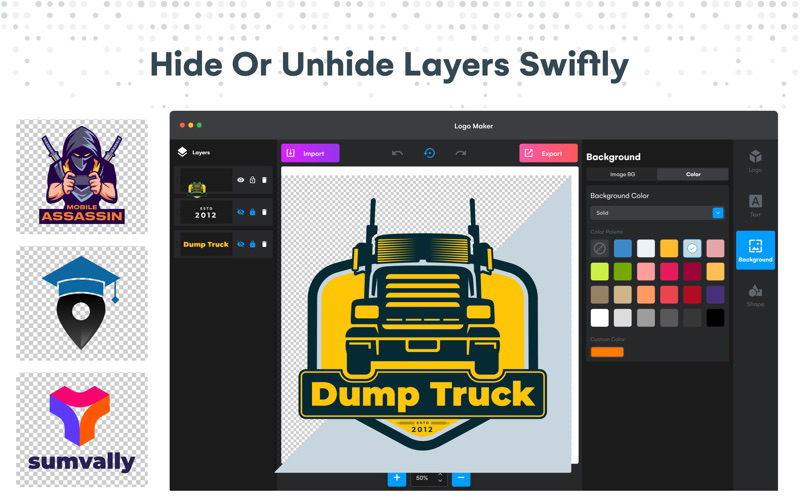The width and height of the screenshot is (800, 500).
Task: Click the zoom out minus button
Action: pyautogui.click(x=461, y=478)
